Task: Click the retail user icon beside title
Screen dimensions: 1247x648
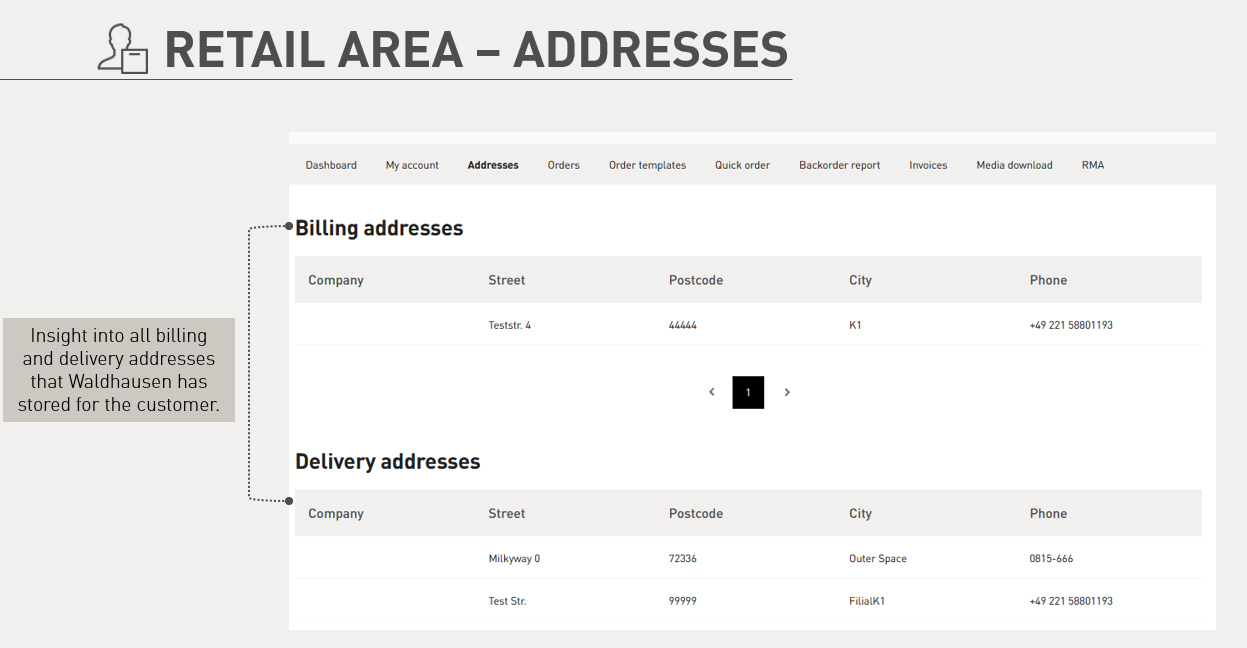Action: point(123,49)
